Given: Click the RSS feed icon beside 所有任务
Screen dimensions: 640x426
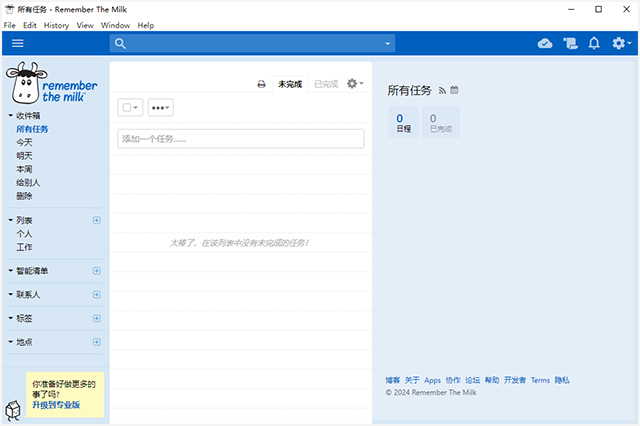Looking at the screenshot, I should pos(442,91).
